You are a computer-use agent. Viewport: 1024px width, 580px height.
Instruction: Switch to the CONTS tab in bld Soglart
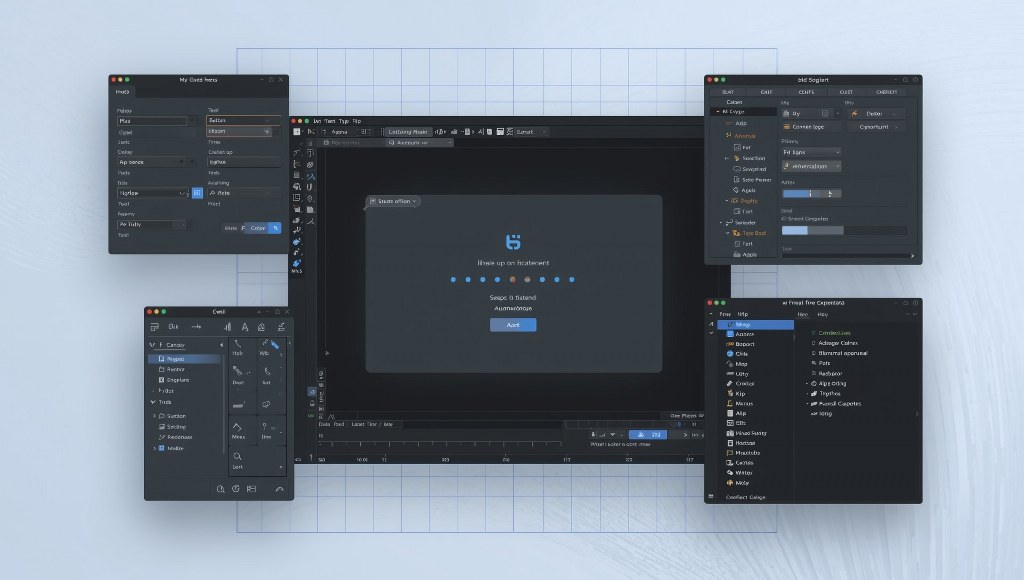pyautogui.click(x=806, y=92)
